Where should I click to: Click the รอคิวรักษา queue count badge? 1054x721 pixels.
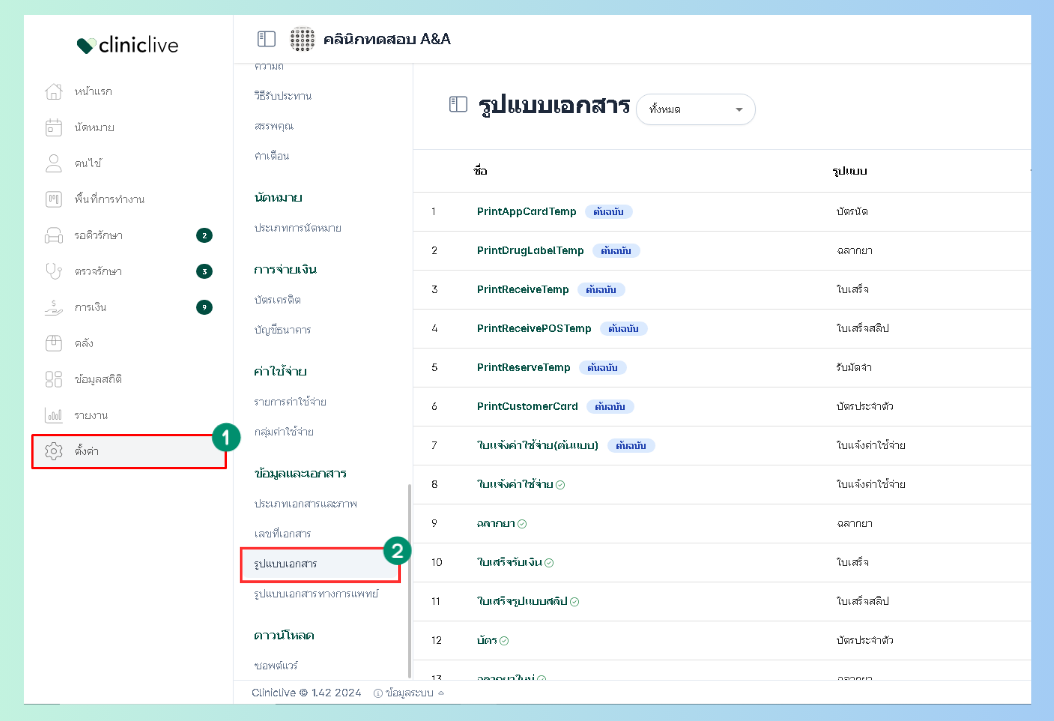click(204, 236)
